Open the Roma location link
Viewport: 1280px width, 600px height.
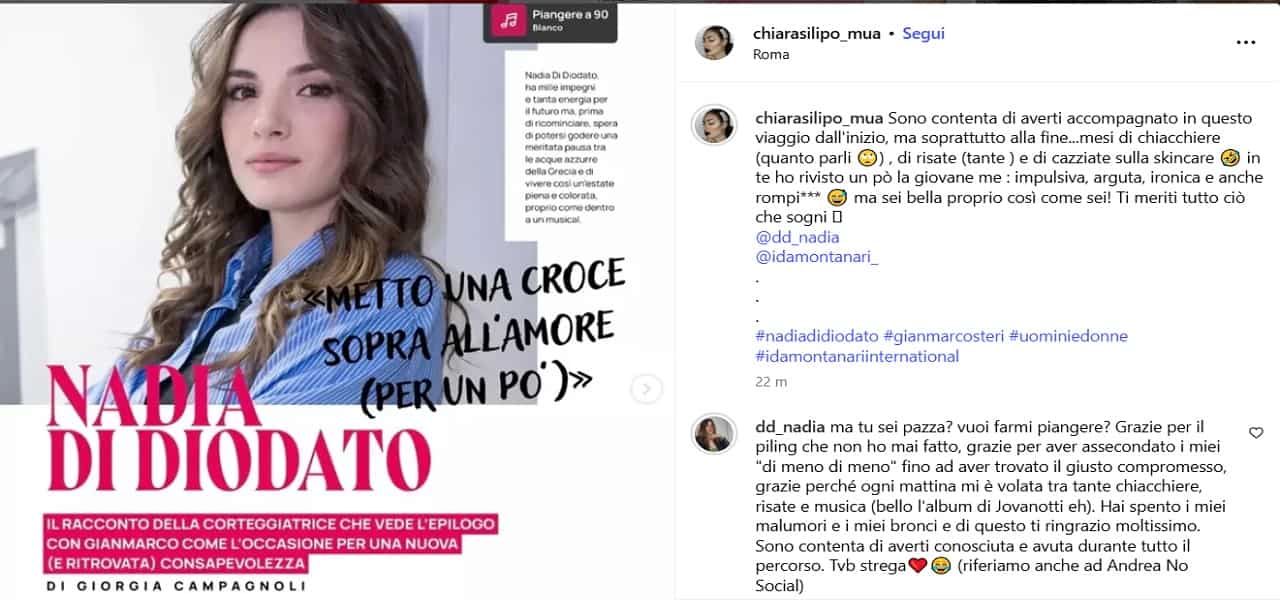pos(771,54)
